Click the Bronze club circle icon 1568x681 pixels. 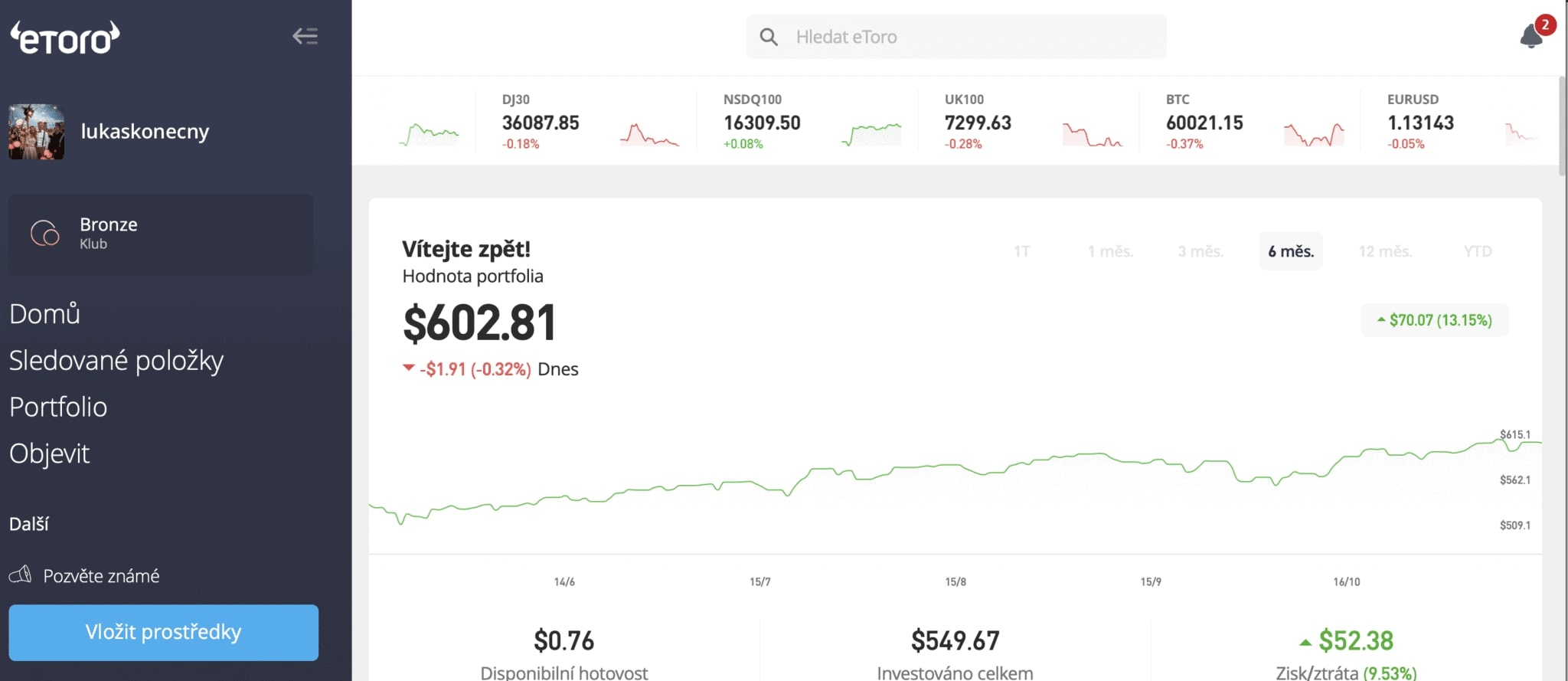click(x=44, y=233)
